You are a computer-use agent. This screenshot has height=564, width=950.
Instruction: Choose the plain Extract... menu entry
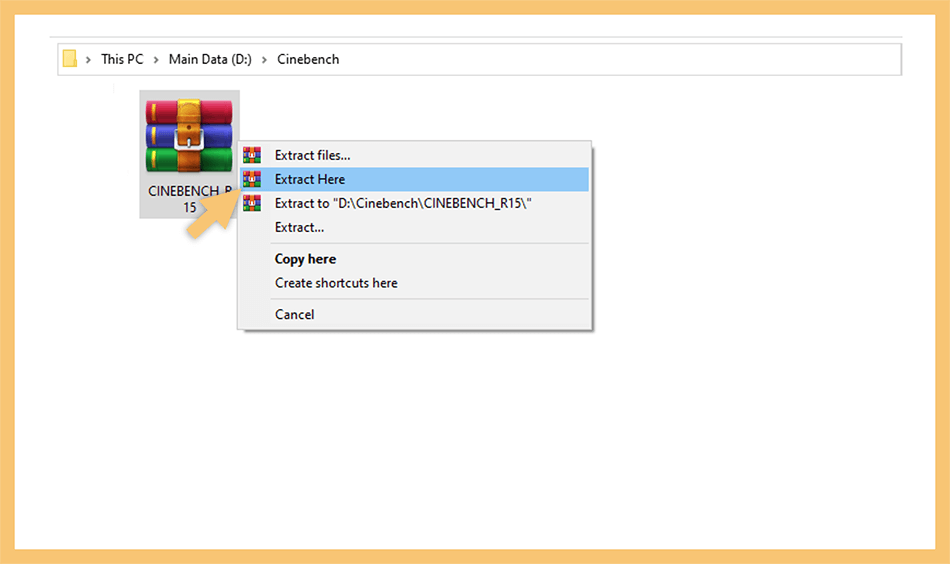[x=414, y=227]
